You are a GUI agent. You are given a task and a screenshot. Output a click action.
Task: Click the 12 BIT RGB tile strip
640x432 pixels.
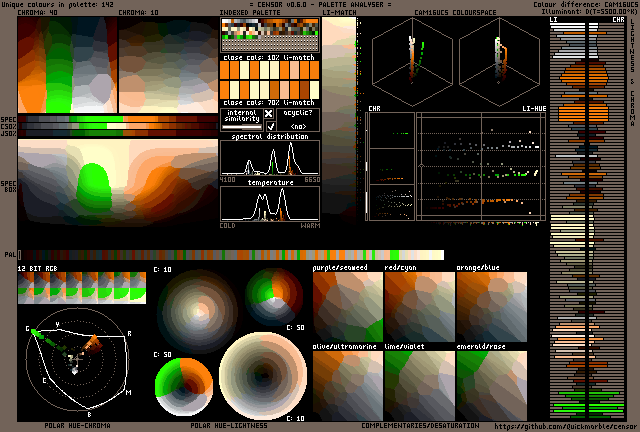[x=80, y=287]
